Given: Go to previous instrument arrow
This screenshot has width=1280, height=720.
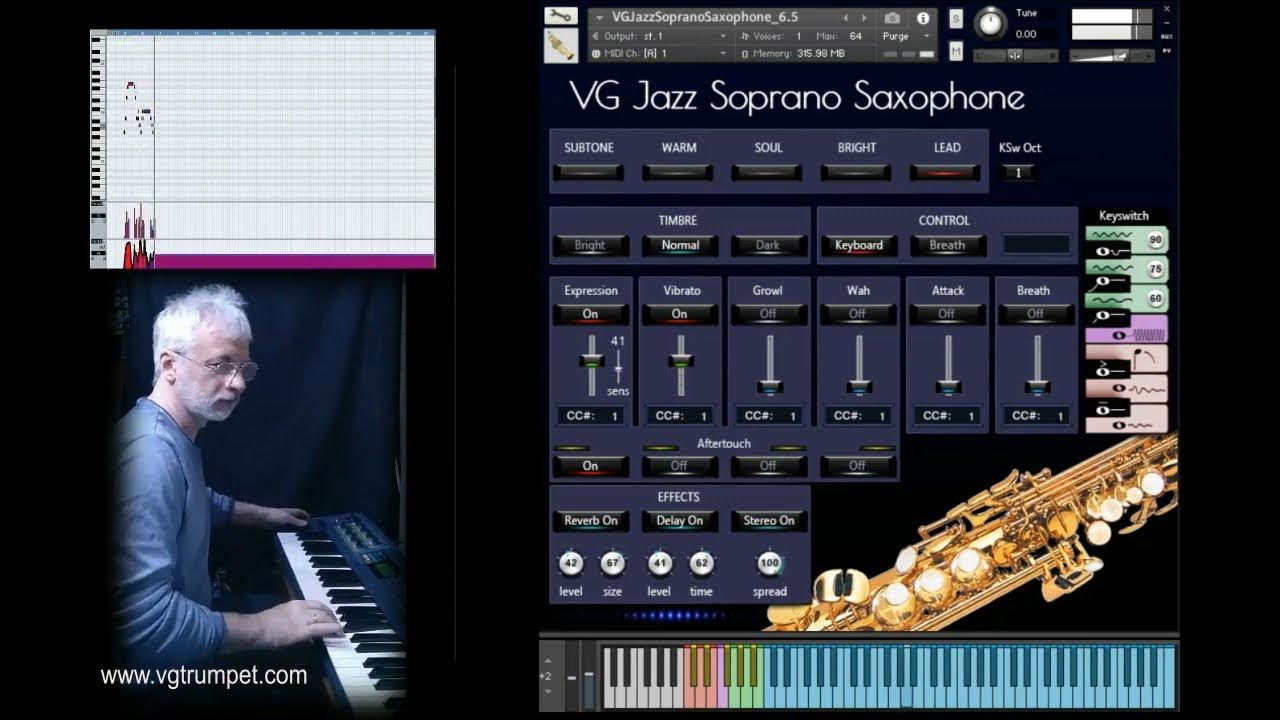Looking at the screenshot, I should (846, 18).
